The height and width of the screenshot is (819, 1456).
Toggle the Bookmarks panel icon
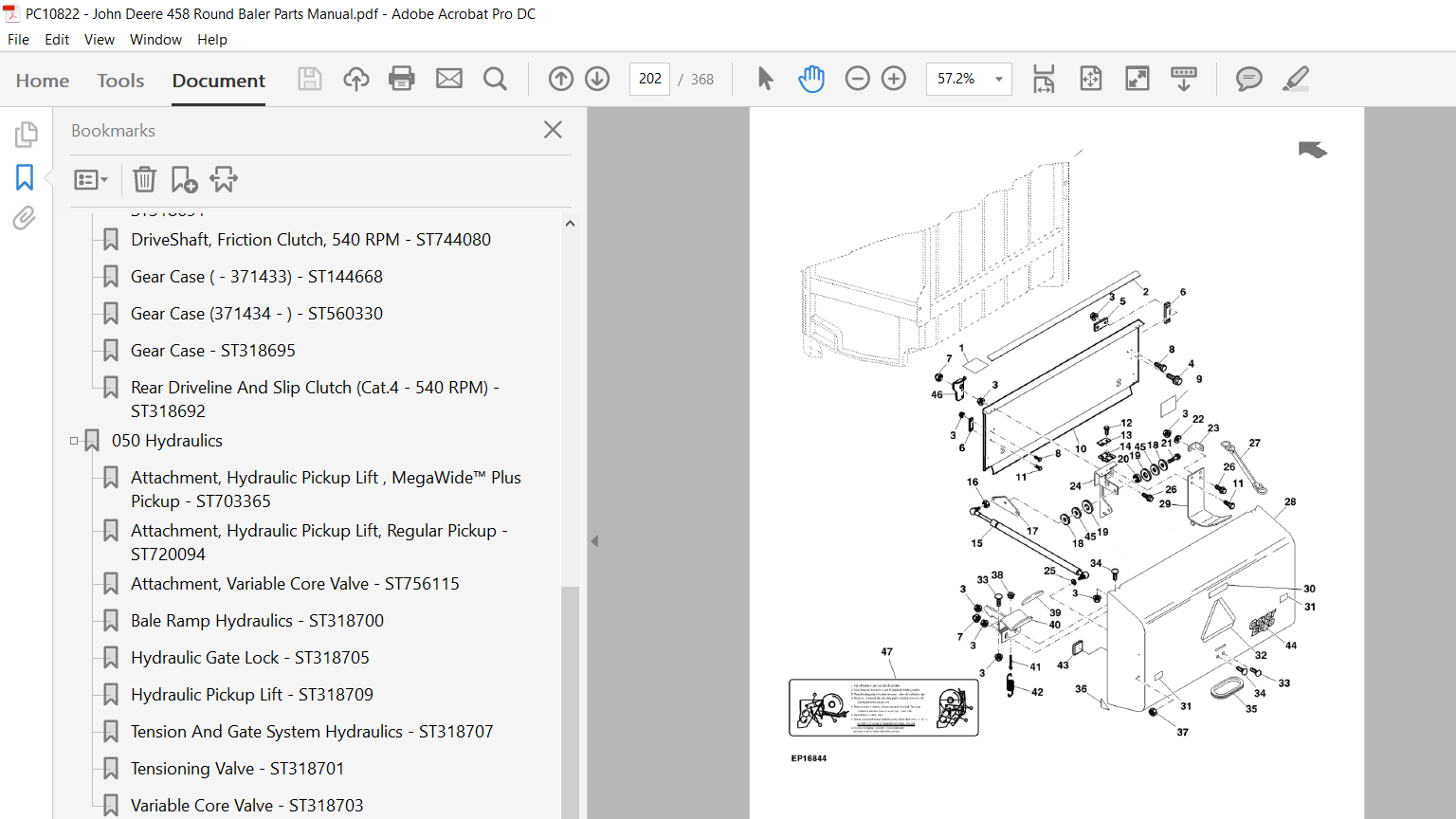click(x=25, y=177)
